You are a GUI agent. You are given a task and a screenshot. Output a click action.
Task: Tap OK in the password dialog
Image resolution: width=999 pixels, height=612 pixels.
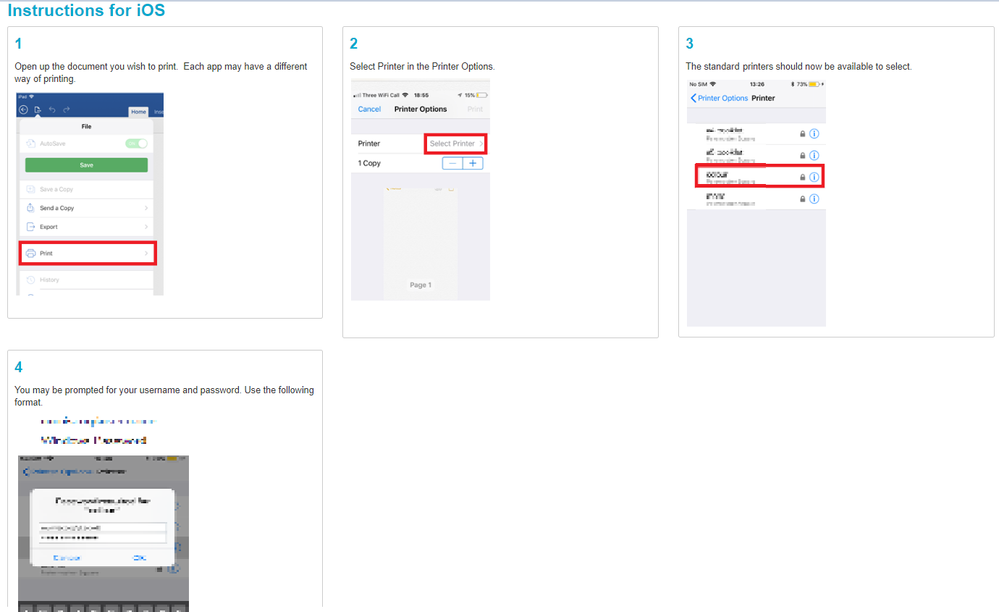coord(139,558)
